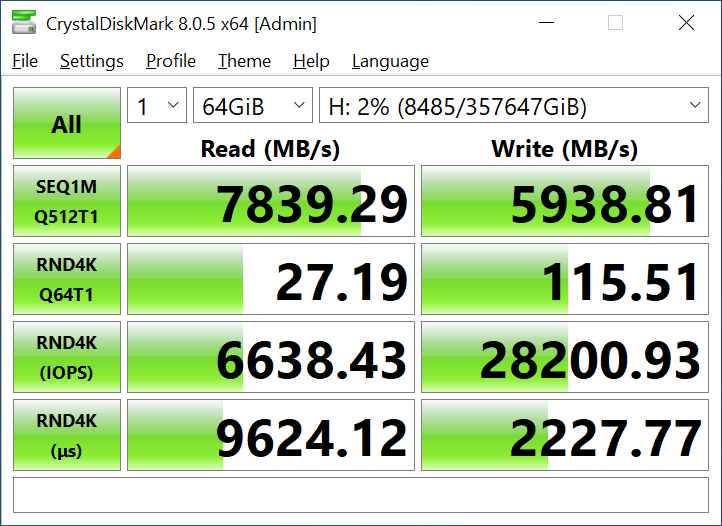Image resolution: width=722 pixels, height=526 pixels.
Task: Click the CrystalDiskMark app icon in title bar
Action: pos(24,23)
